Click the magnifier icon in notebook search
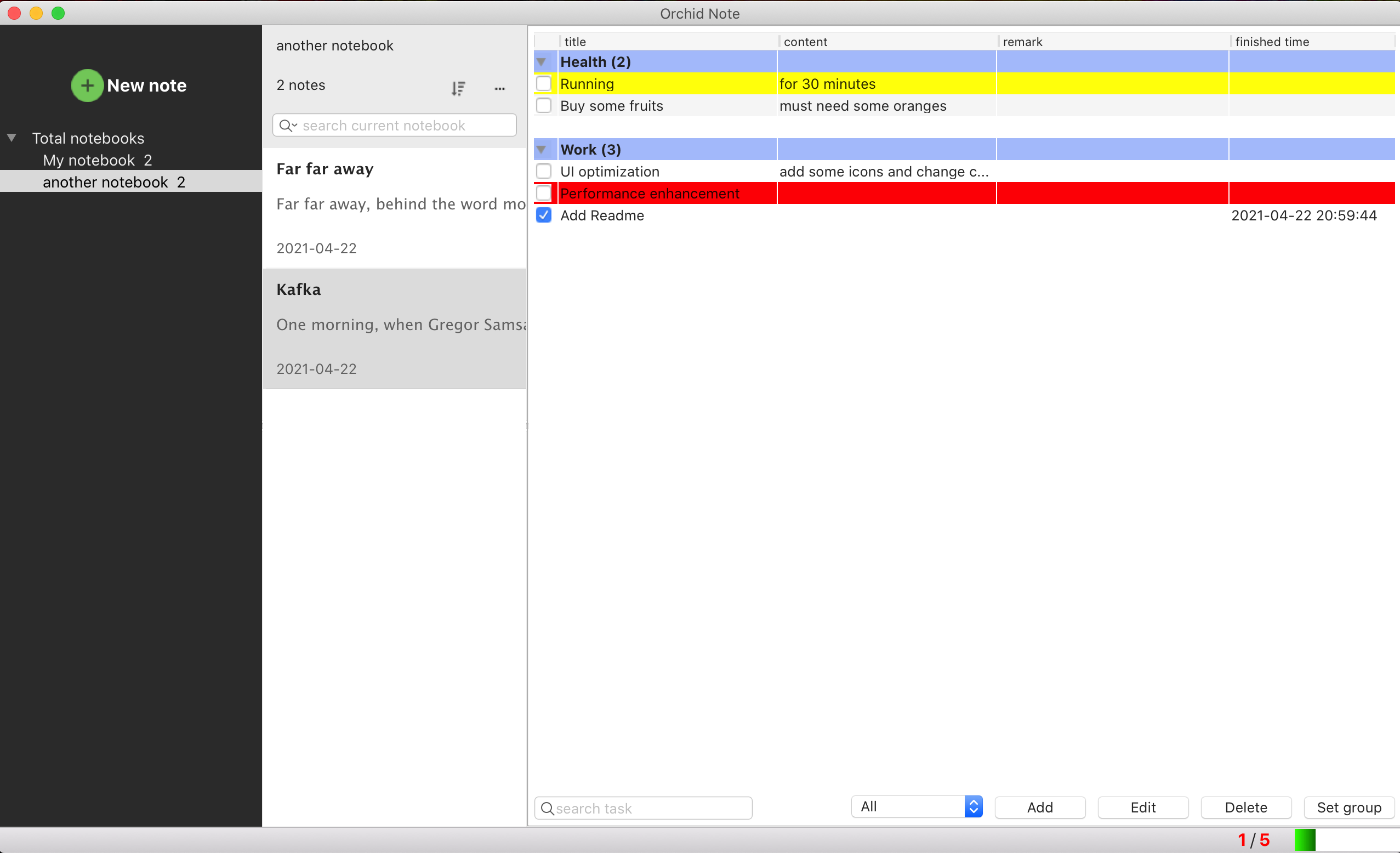 [287, 126]
